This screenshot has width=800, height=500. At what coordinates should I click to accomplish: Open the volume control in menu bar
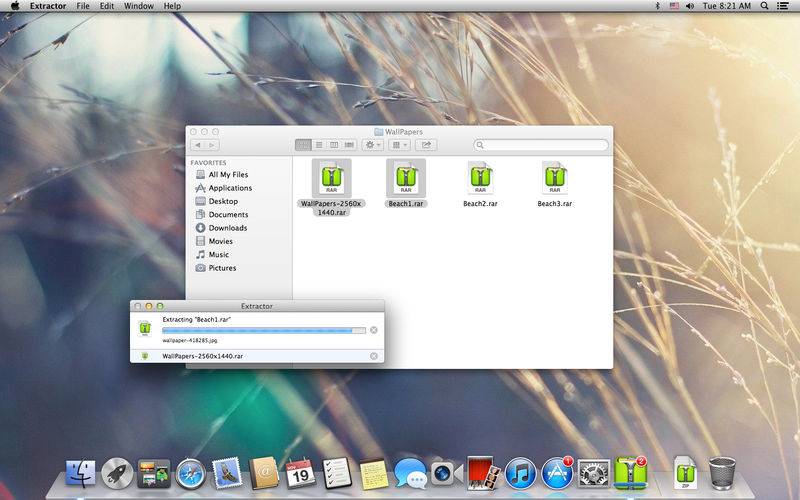(x=690, y=6)
